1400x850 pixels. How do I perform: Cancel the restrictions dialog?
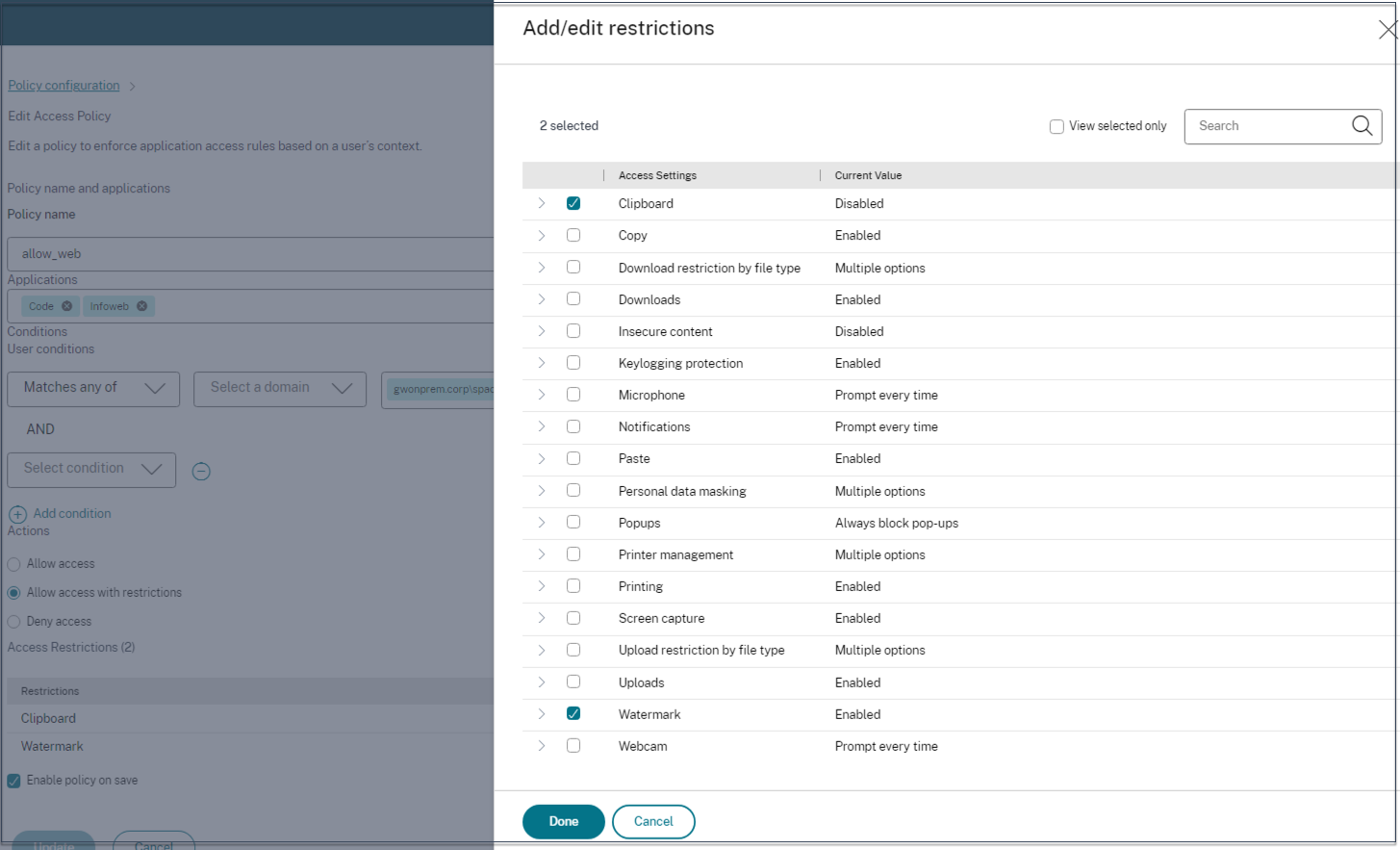[653, 821]
